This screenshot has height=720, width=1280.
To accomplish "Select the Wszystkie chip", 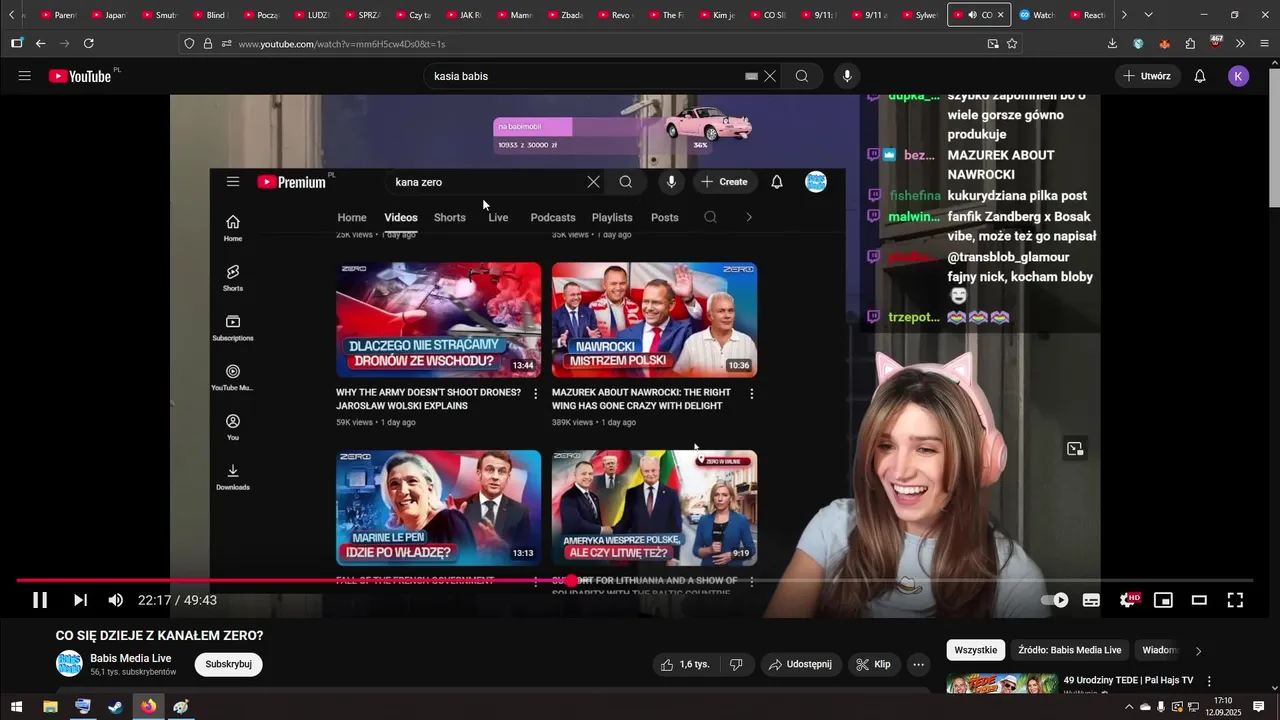I will click(975, 650).
